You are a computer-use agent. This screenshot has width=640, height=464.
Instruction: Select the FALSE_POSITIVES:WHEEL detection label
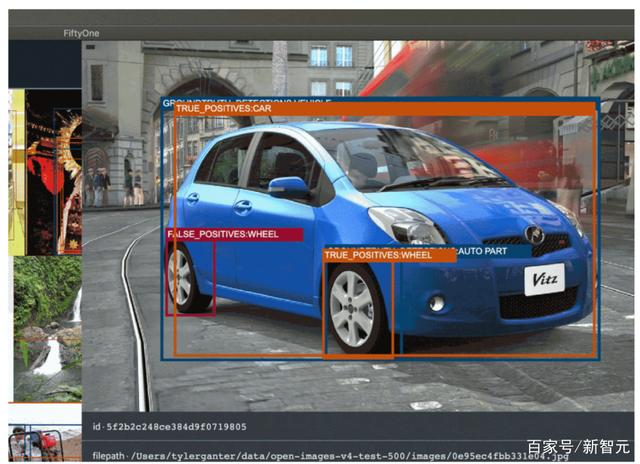[x=235, y=234]
